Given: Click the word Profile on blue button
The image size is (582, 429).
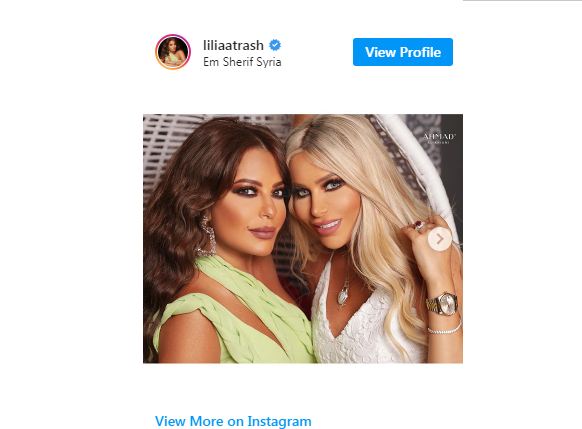Looking at the screenshot, I should coord(420,52).
